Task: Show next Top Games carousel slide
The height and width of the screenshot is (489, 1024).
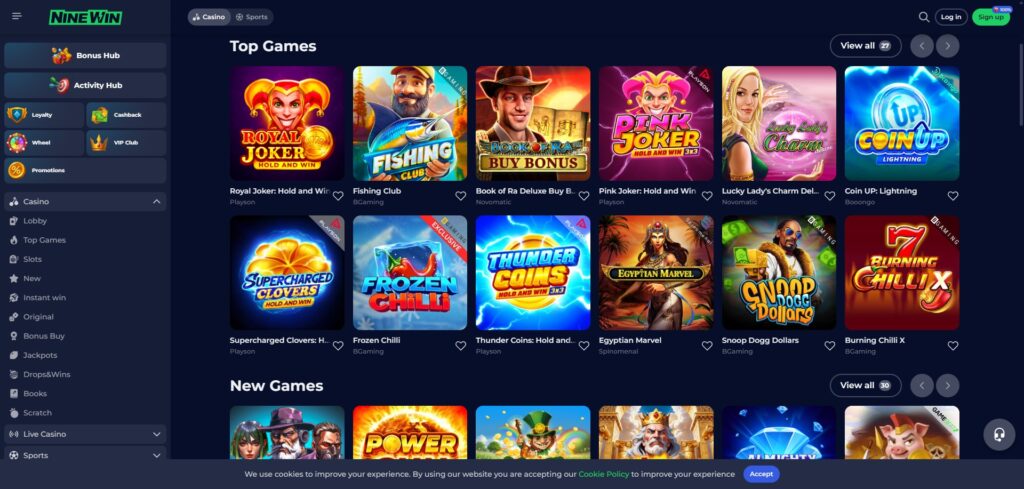Action: pos(948,46)
